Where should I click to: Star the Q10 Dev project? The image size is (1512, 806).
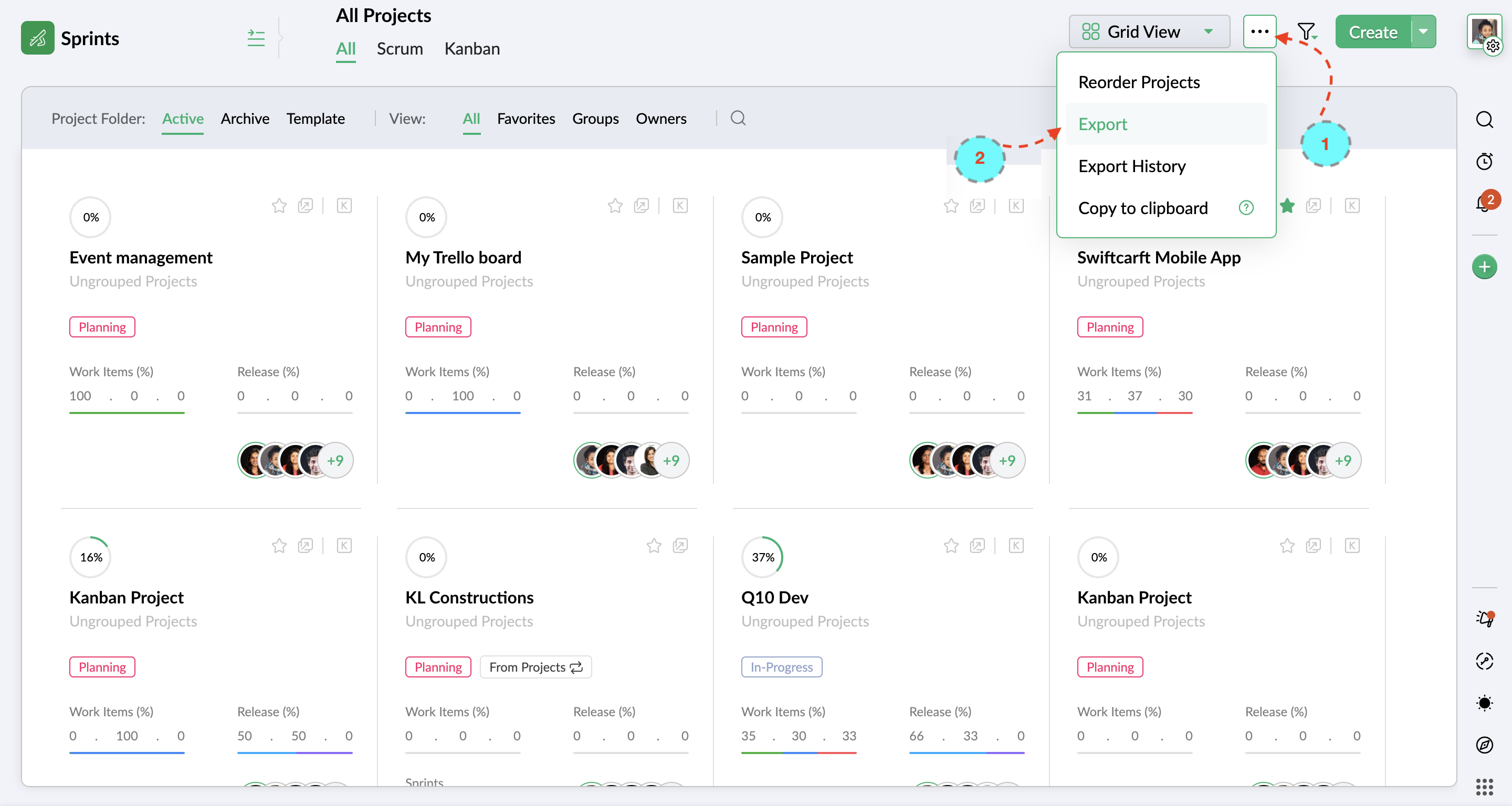(x=951, y=546)
